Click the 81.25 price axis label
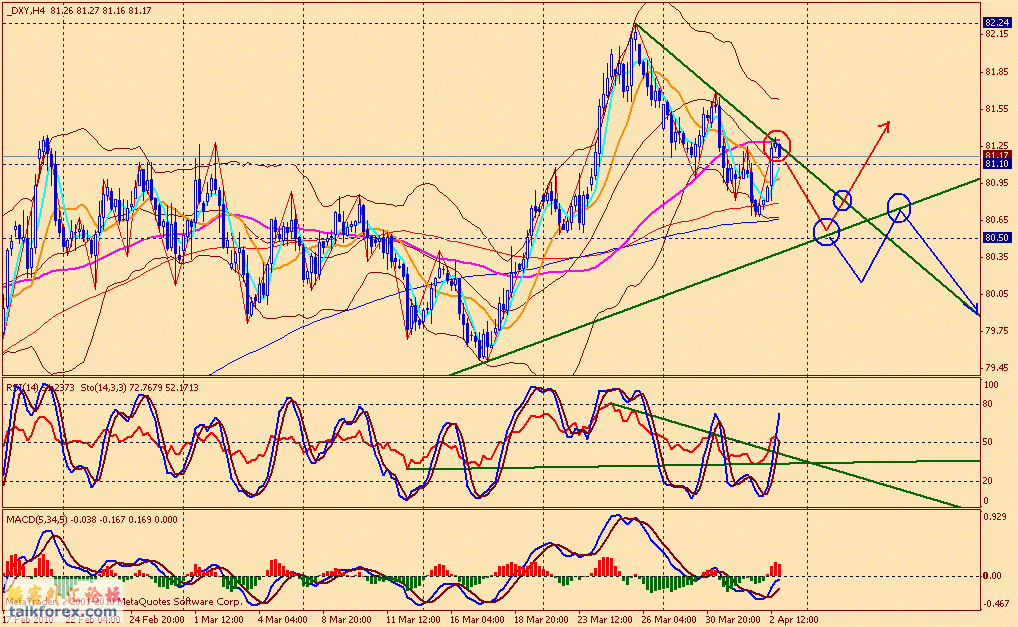Image resolution: width=1018 pixels, height=627 pixels. click(x=997, y=146)
